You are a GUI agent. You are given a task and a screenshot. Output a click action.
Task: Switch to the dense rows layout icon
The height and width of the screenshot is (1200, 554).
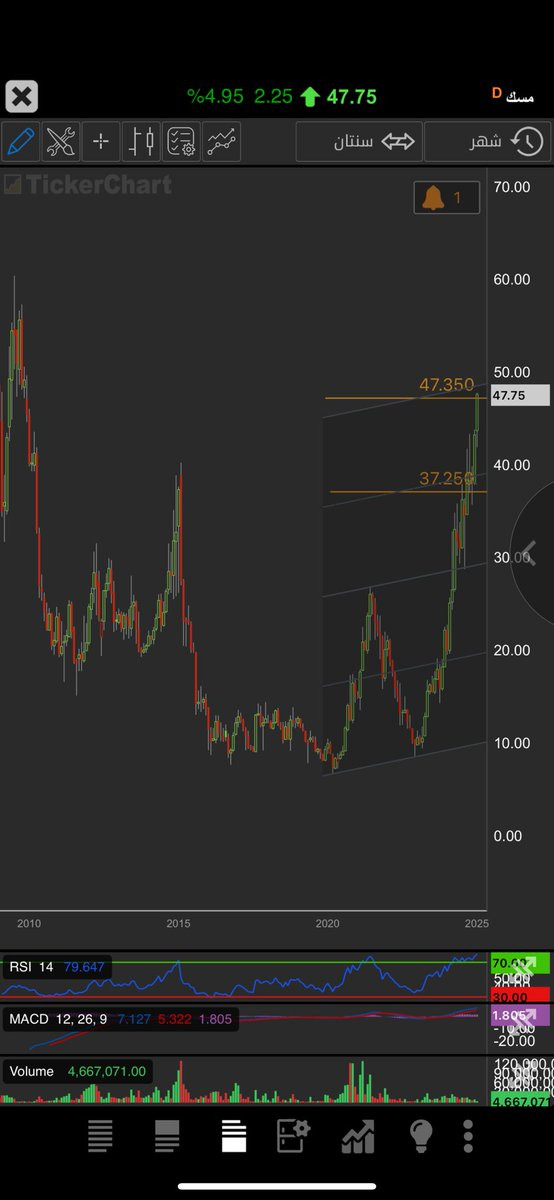(100, 1136)
